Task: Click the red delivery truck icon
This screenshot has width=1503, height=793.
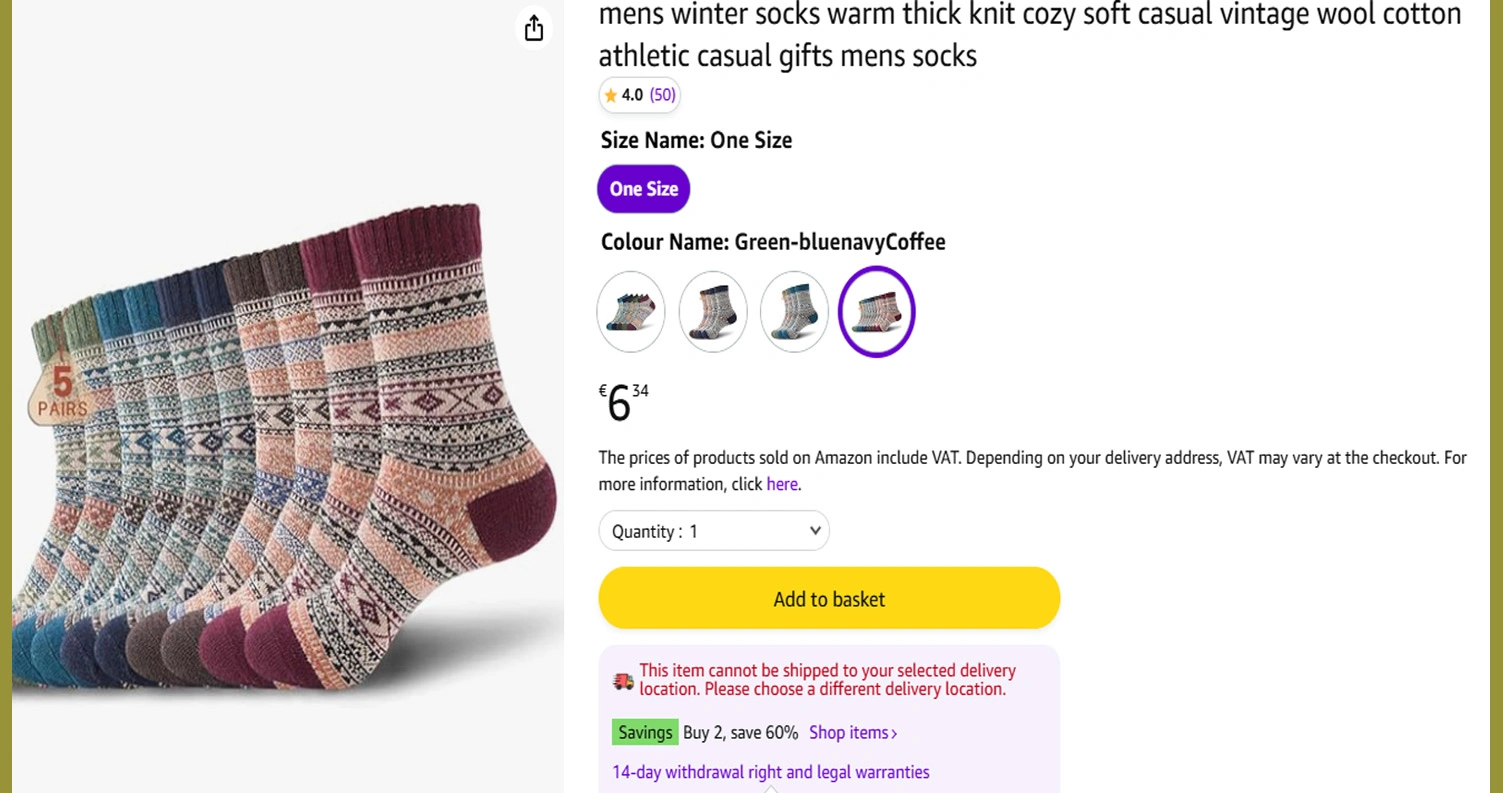Action: 623,681
